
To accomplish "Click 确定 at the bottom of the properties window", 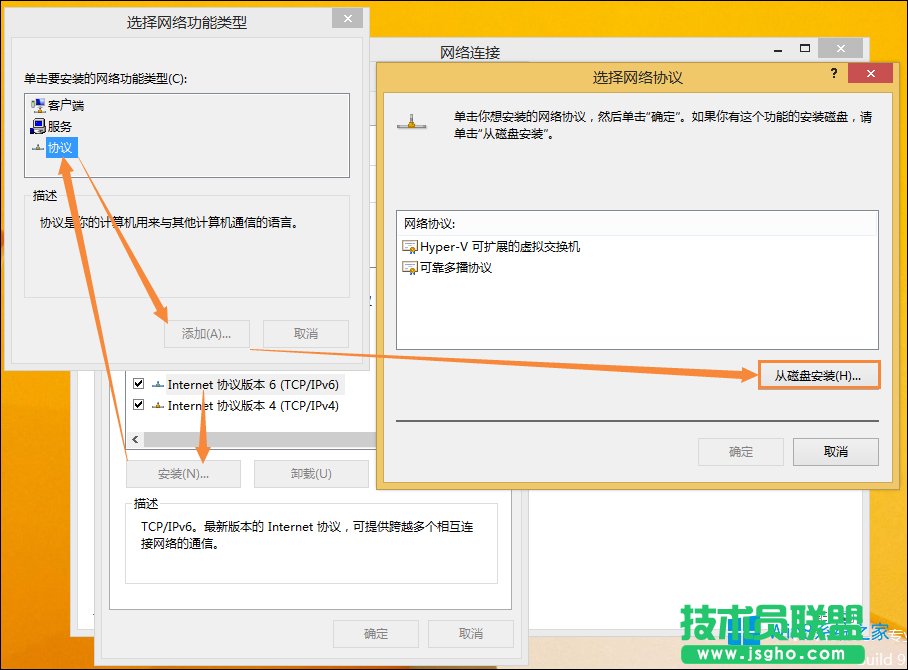I will tap(375, 633).
